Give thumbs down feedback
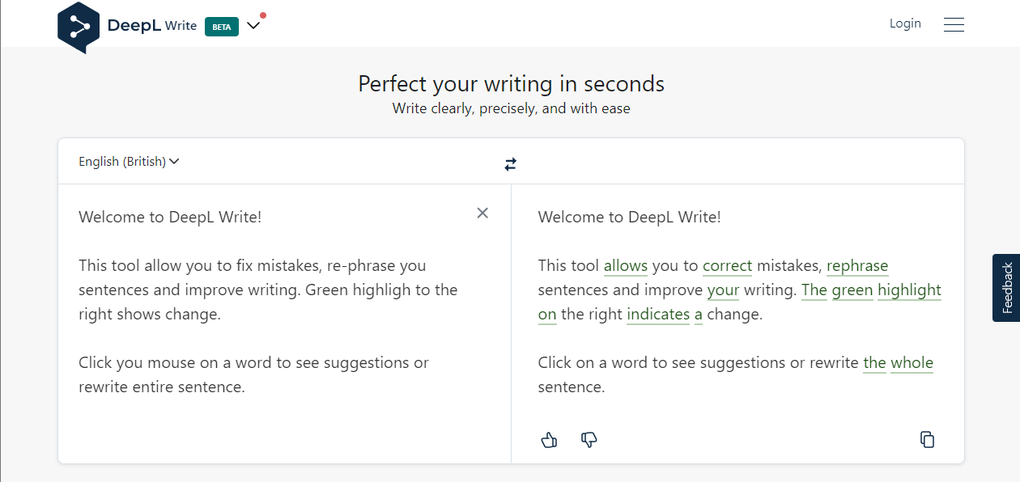This screenshot has height=482, width=1020. (x=589, y=440)
